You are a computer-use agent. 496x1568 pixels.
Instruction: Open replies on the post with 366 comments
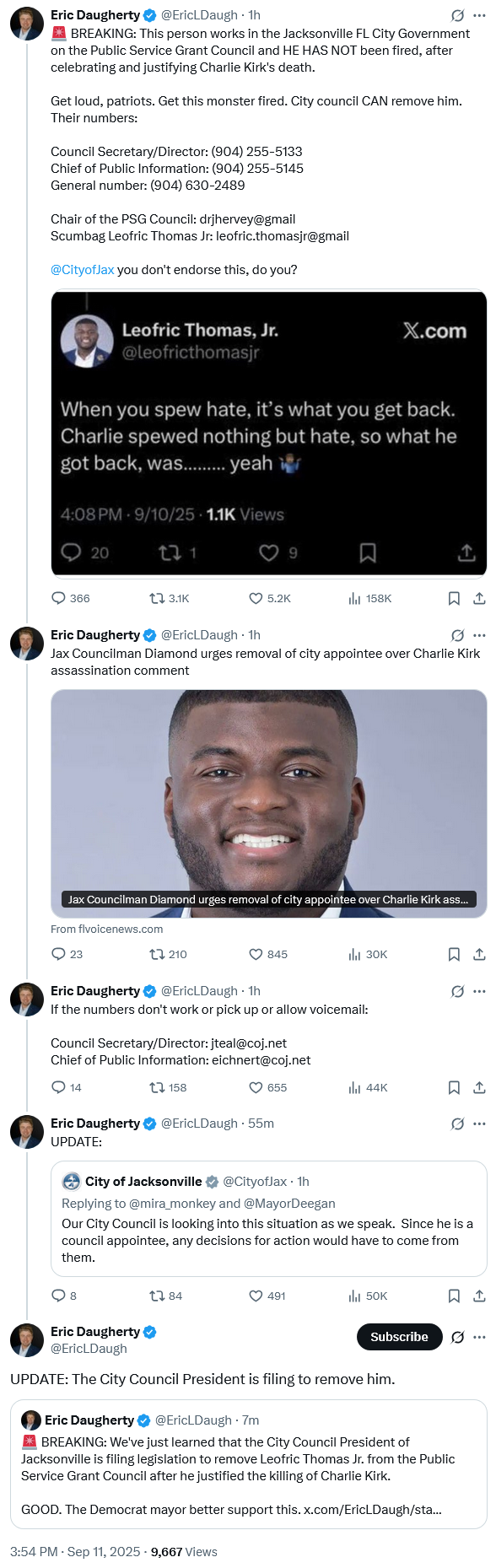click(x=71, y=598)
